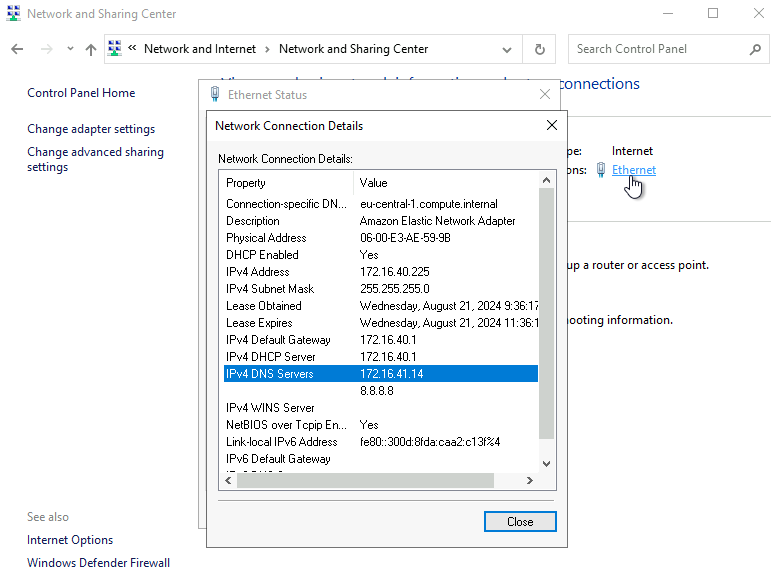
Task: Click the vertical scrollbar thumb in details list
Action: tap(546, 314)
